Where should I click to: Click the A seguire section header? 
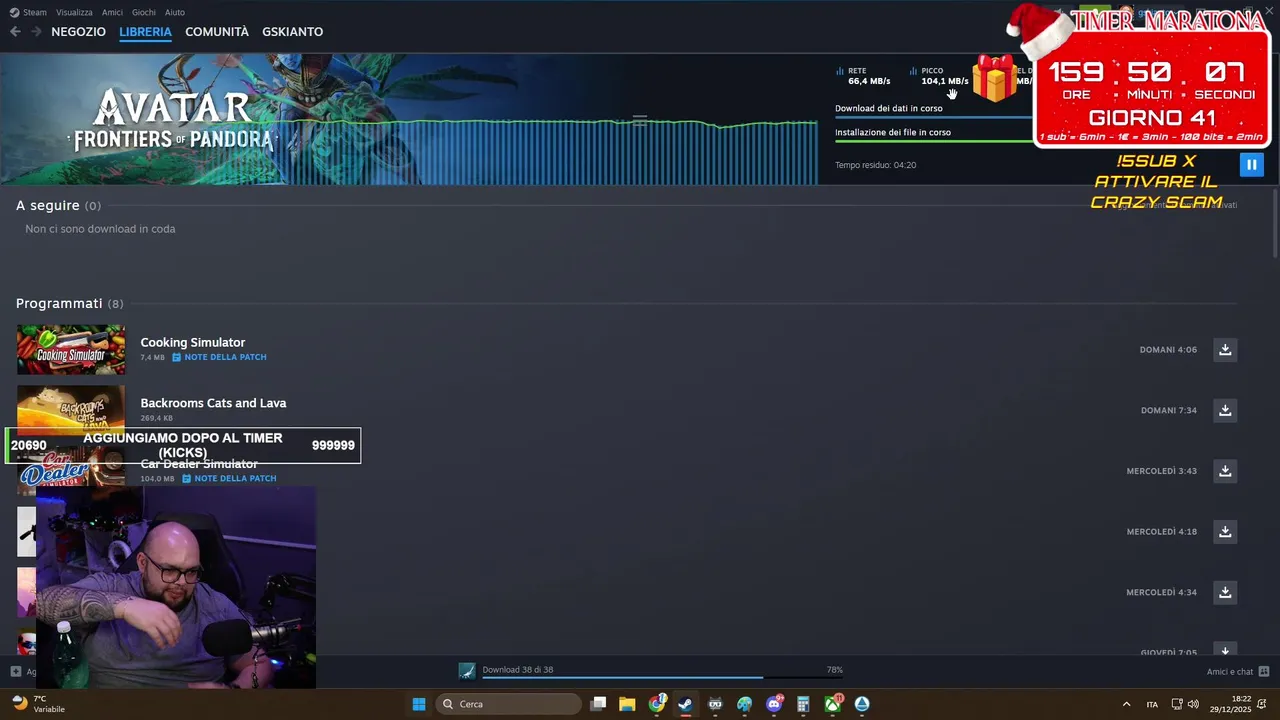(x=58, y=205)
